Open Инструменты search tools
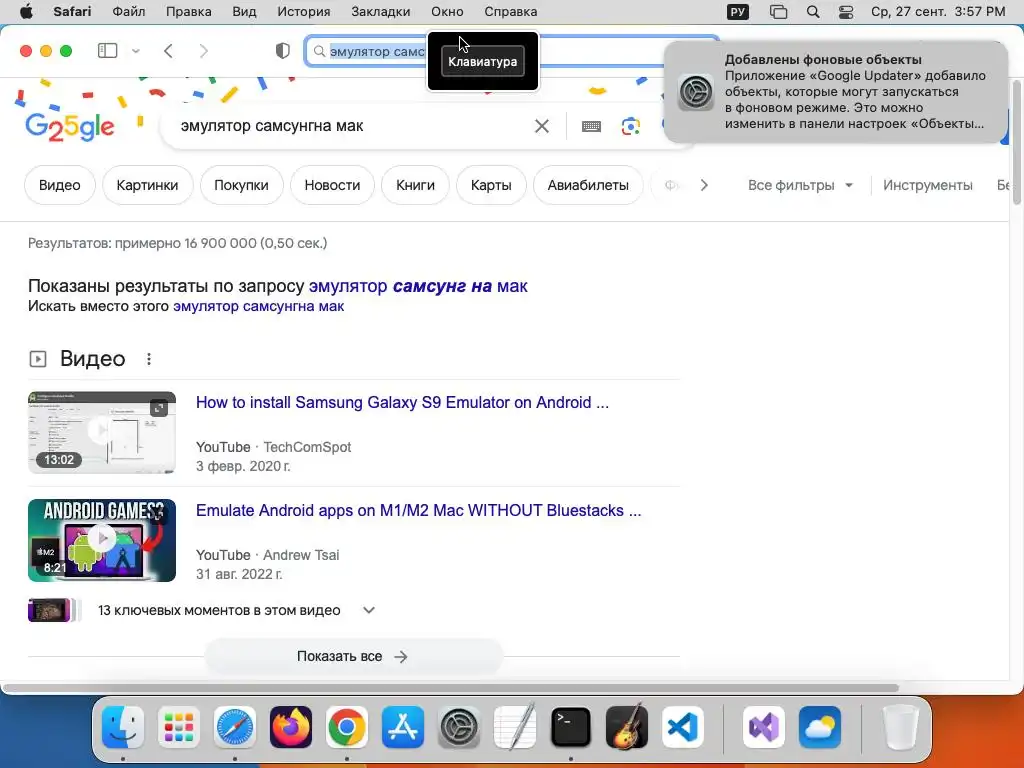The width and height of the screenshot is (1024, 768). 927,185
